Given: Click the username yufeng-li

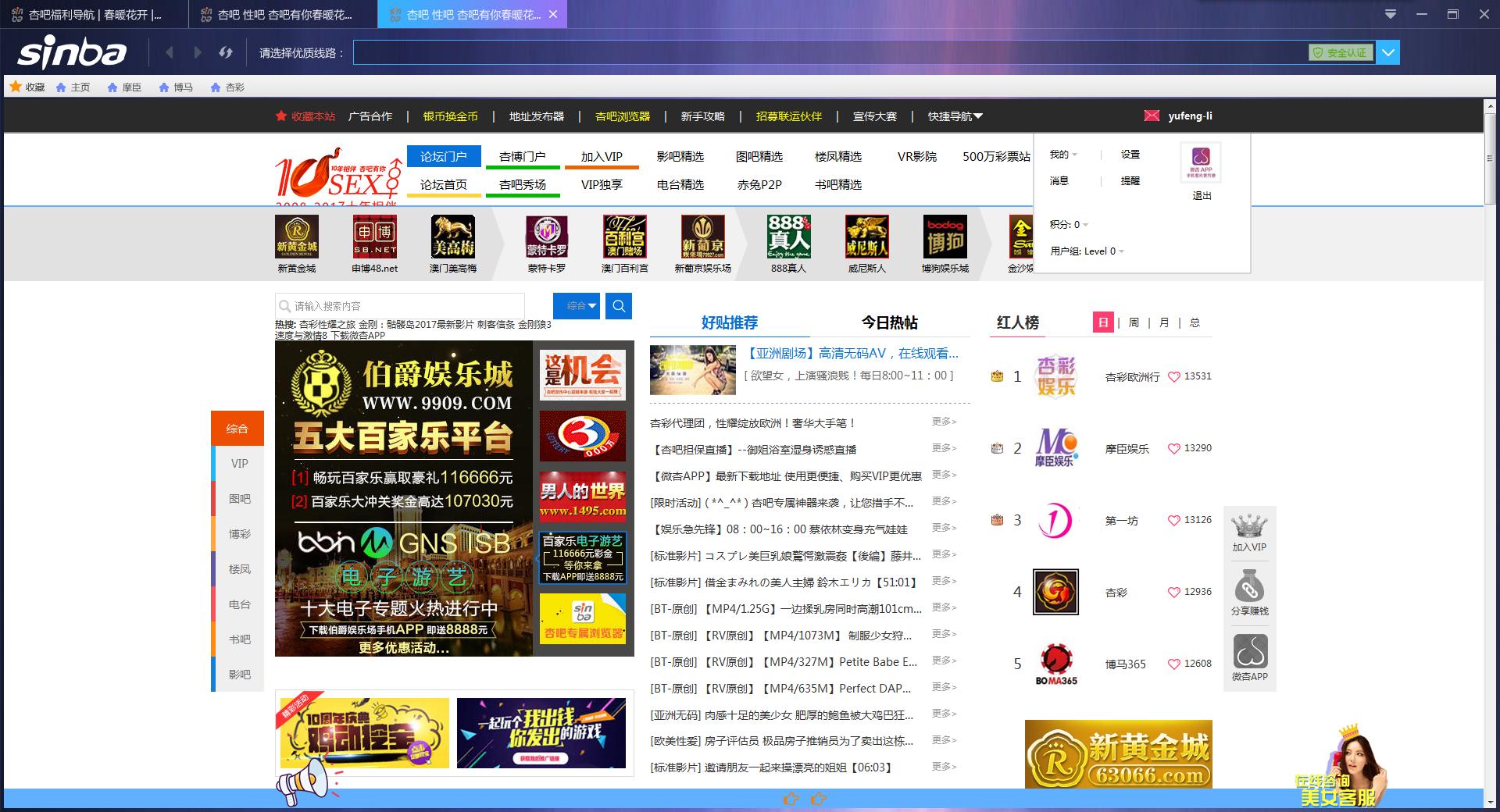Looking at the screenshot, I should (x=1191, y=116).
